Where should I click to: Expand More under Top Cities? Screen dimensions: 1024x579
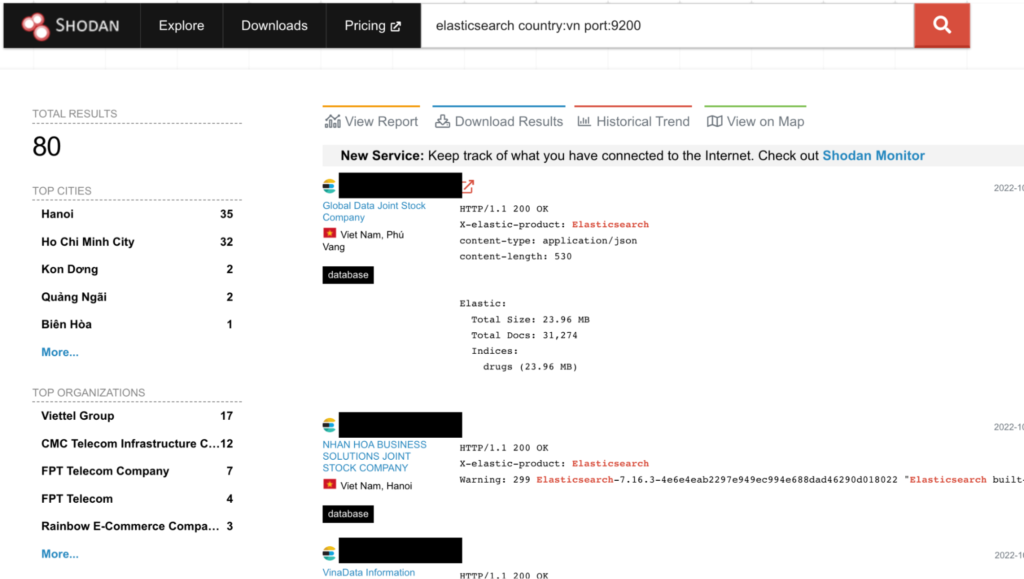(x=59, y=352)
